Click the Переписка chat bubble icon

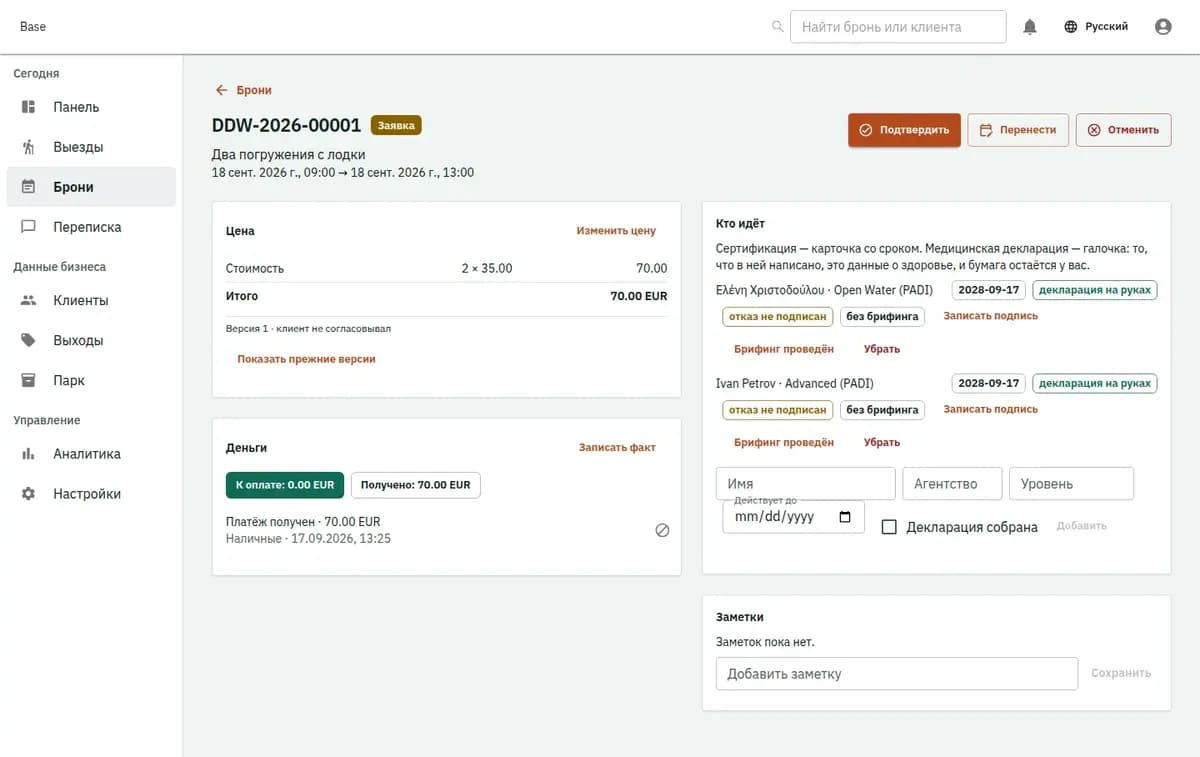click(29, 227)
